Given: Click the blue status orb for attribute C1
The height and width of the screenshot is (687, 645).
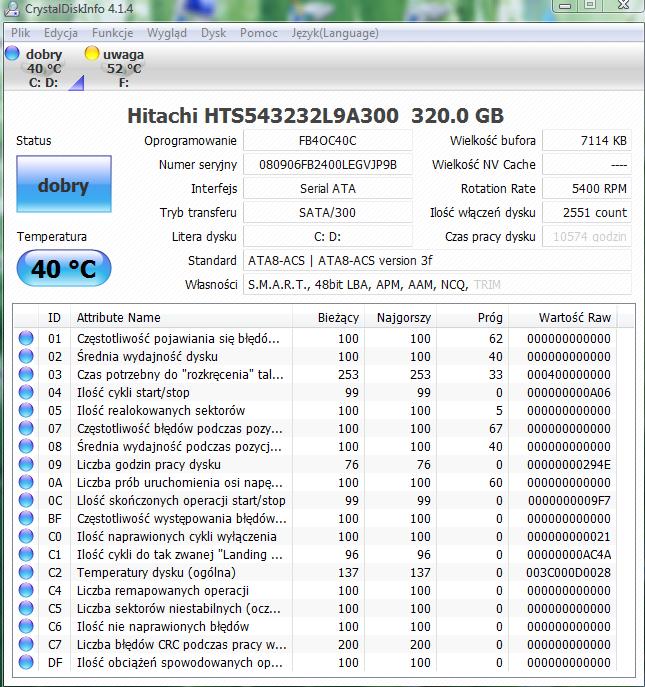Looking at the screenshot, I should (26, 554).
